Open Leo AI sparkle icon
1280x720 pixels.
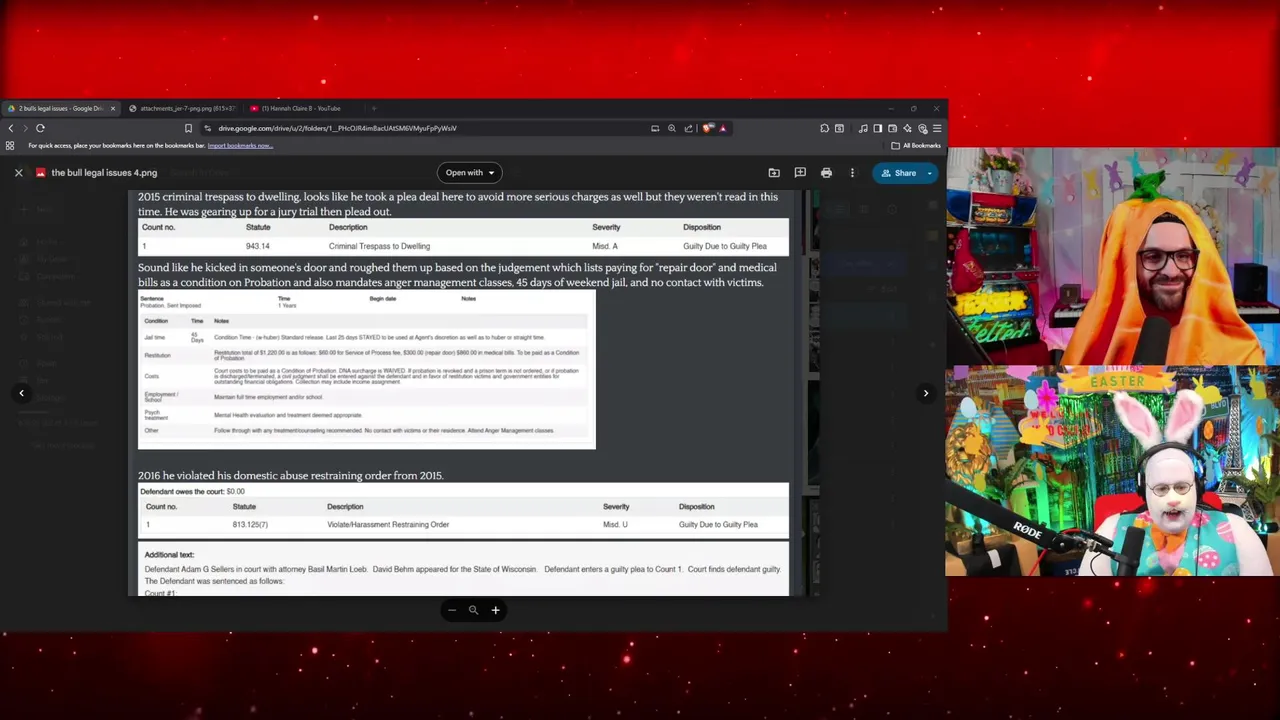(x=907, y=128)
